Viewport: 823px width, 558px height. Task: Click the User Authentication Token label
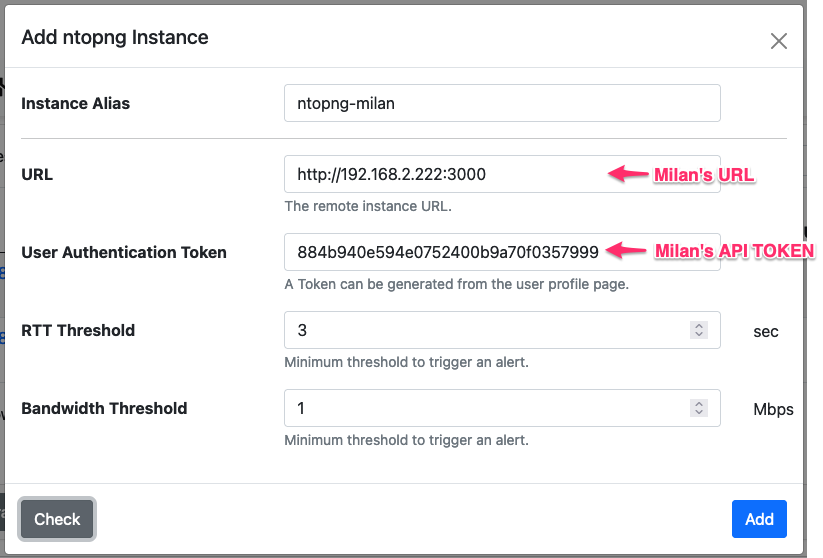tap(124, 252)
